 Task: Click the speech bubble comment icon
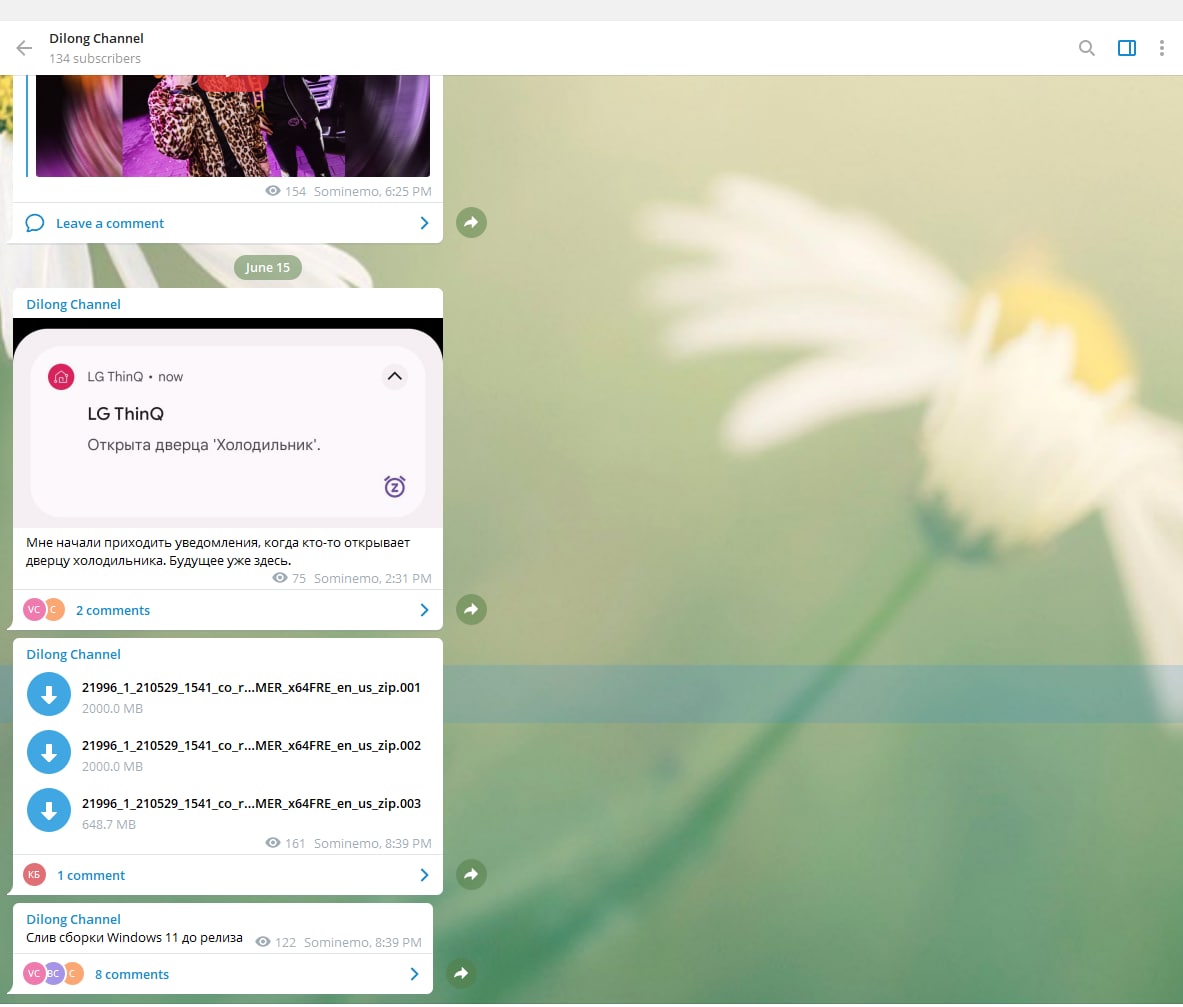click(35, 223)
